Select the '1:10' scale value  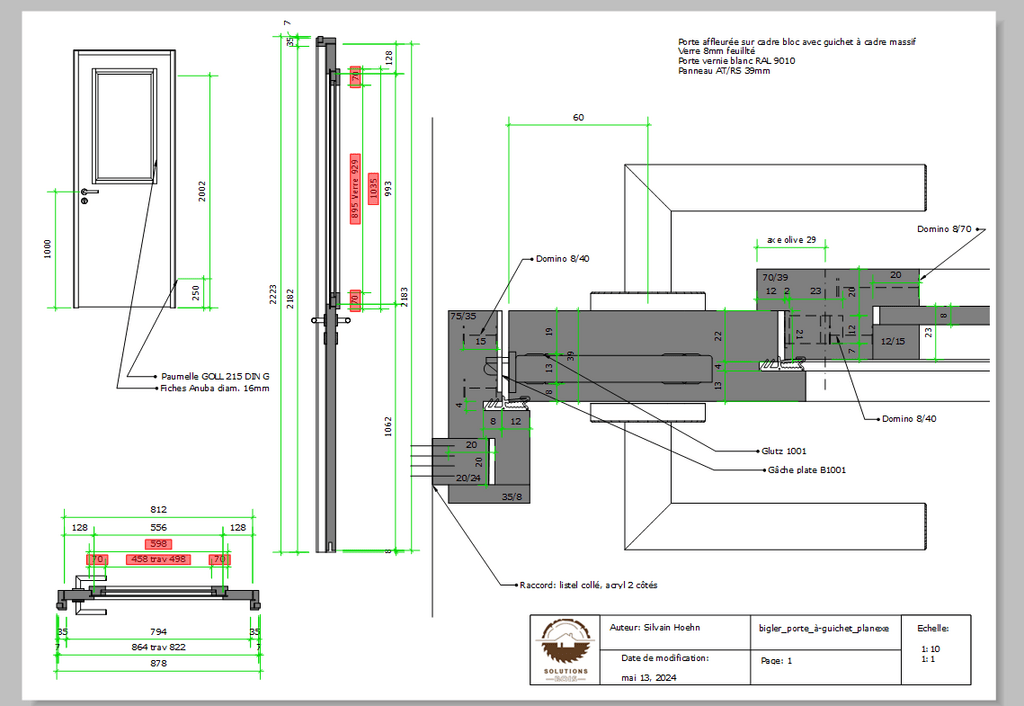[931, 649]
